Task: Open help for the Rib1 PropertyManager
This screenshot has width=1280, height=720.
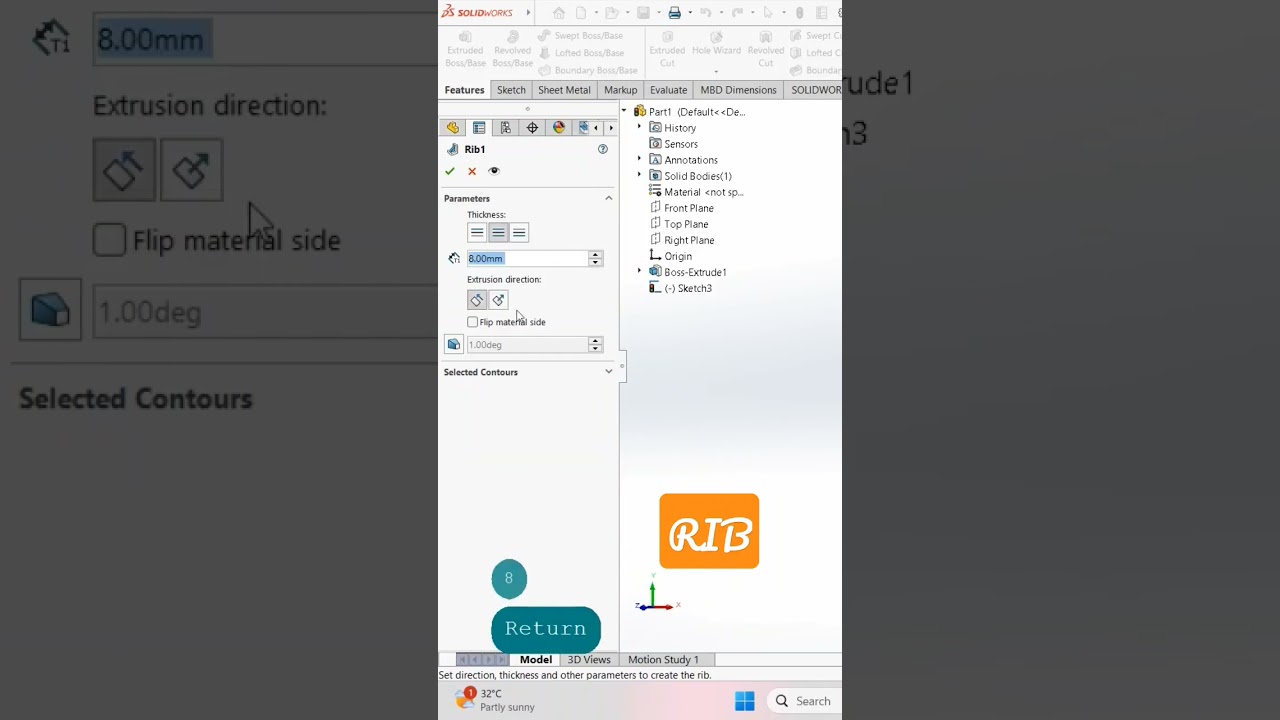Action: (x=603, y=149)
